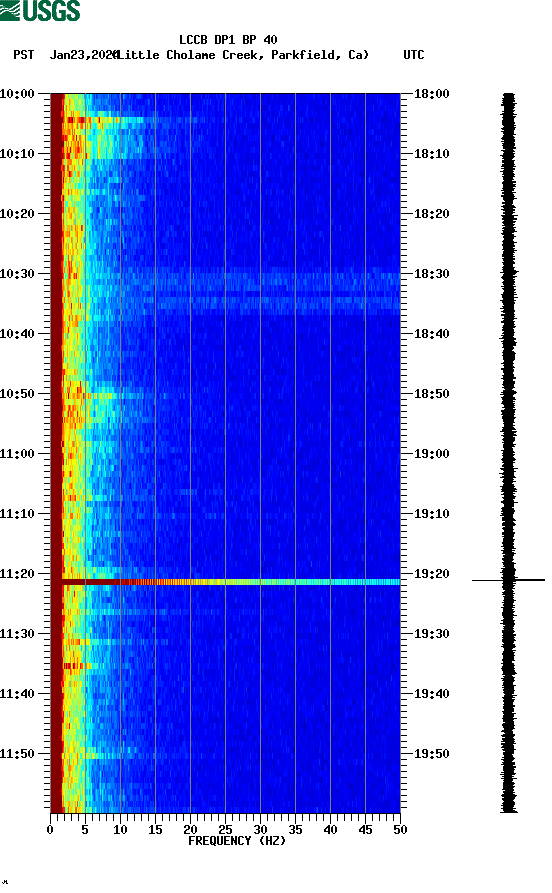This screenshot has width=552, height=893.
Task: Click the '10:10' PST time label
Action: click(x=17, y=154)
